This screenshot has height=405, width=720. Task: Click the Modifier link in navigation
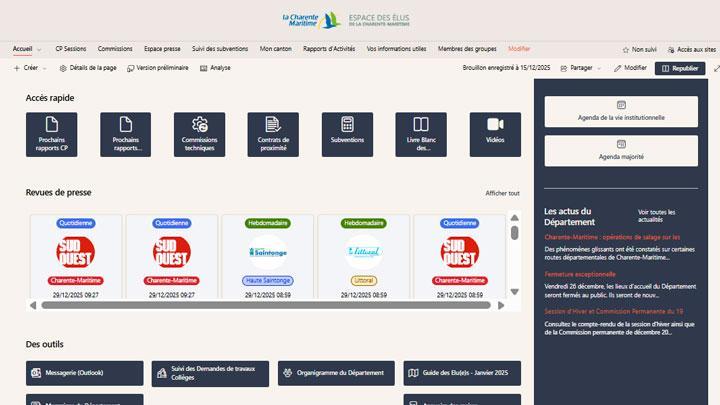tap(519, 49)
